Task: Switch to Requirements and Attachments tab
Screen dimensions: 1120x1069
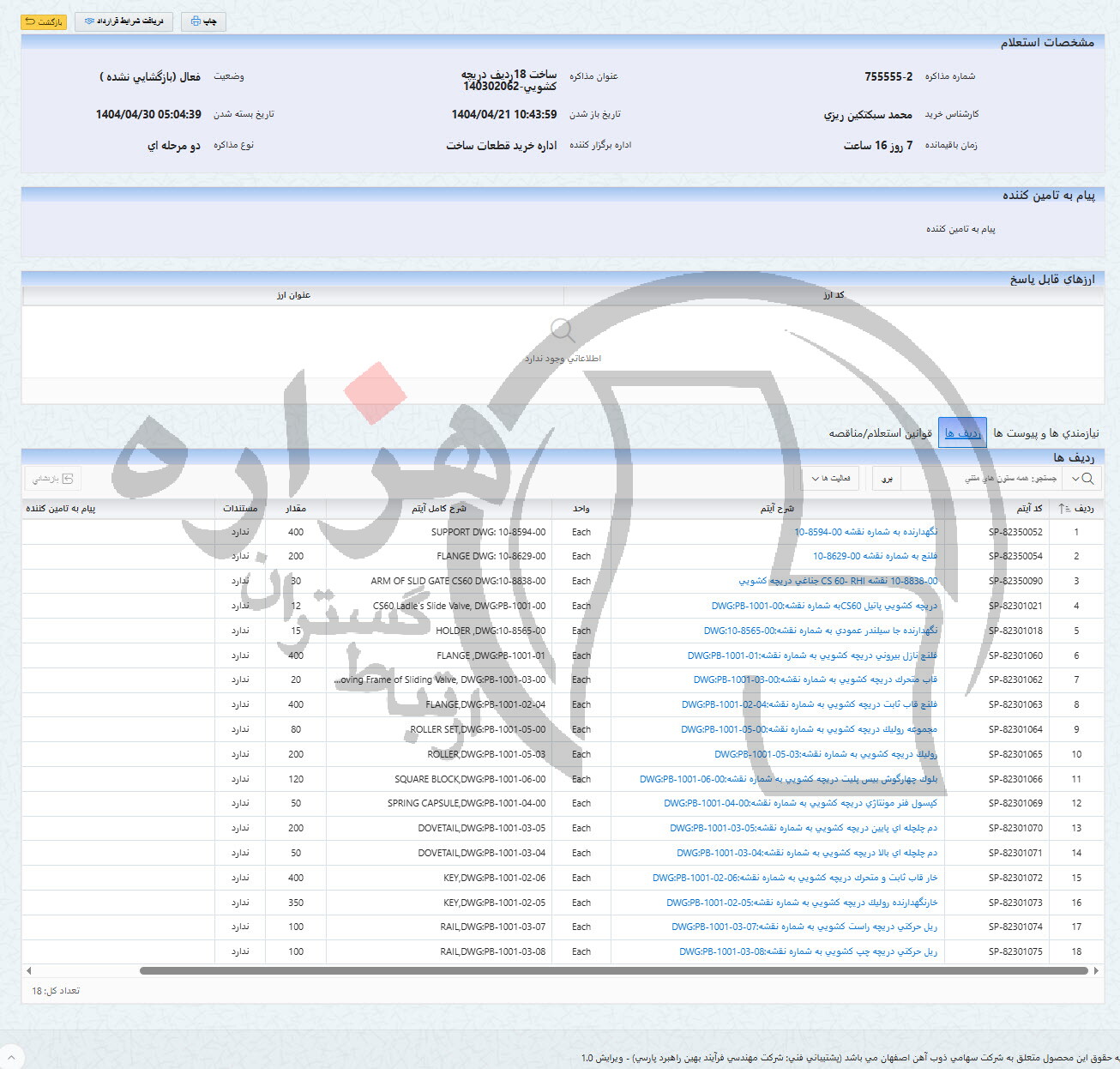Action: pos(1045,433)
